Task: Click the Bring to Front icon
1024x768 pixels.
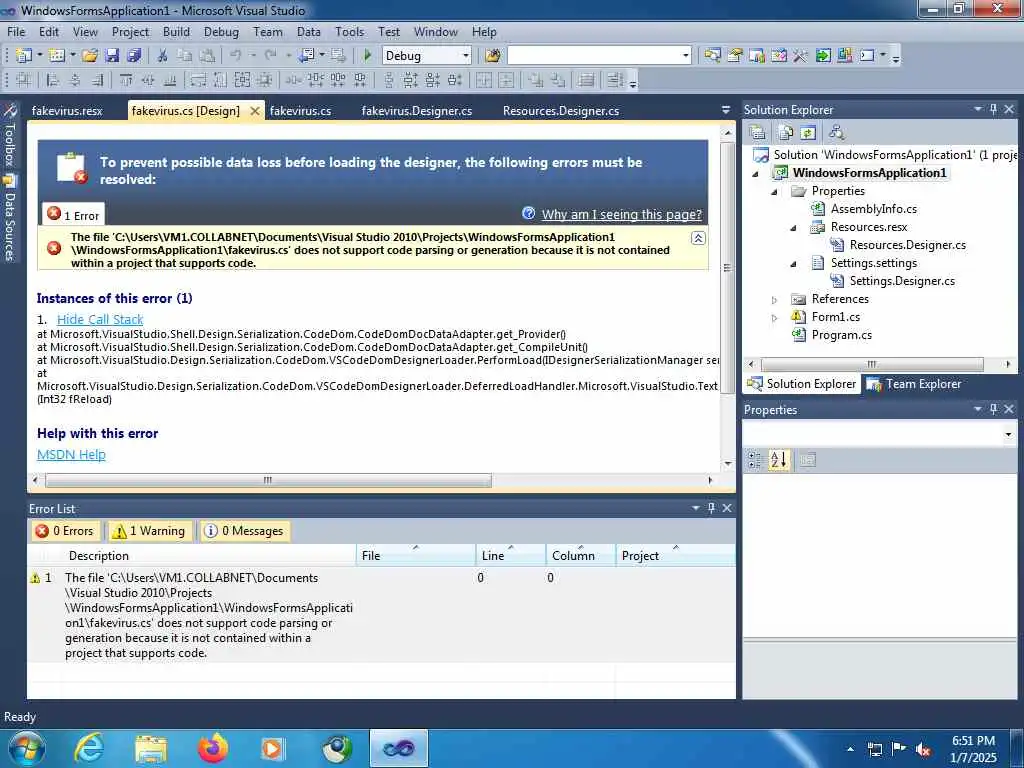Action: coord(536,80)
